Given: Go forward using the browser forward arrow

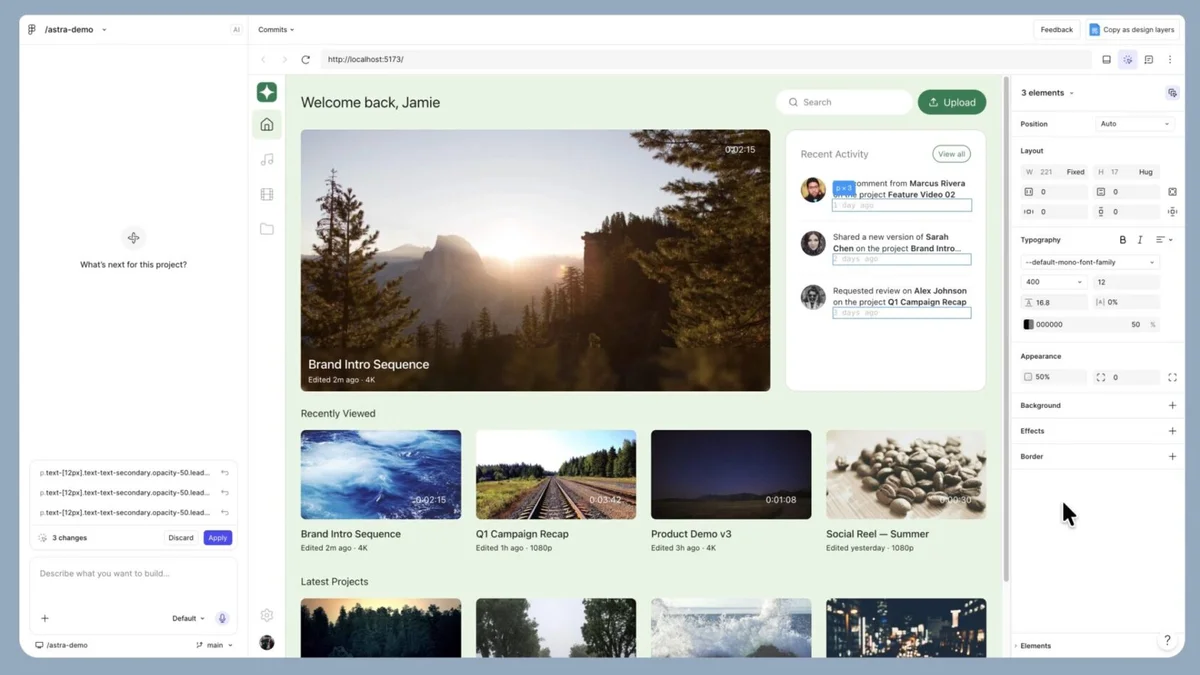Looking at the screenshot, I should [284, 60].
